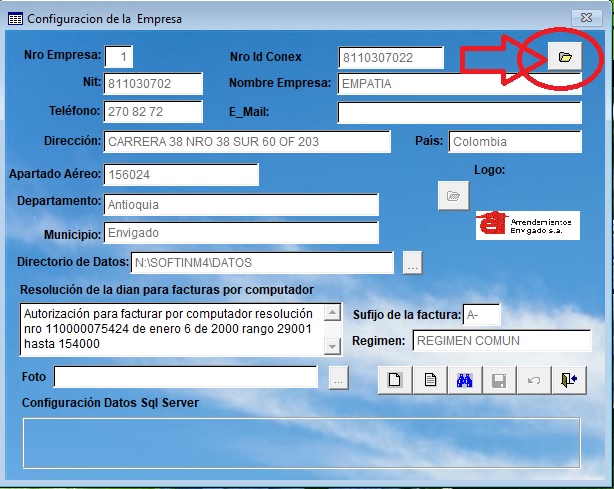Click the 'Configuración Datos Sql Server' label

[110, 402]
